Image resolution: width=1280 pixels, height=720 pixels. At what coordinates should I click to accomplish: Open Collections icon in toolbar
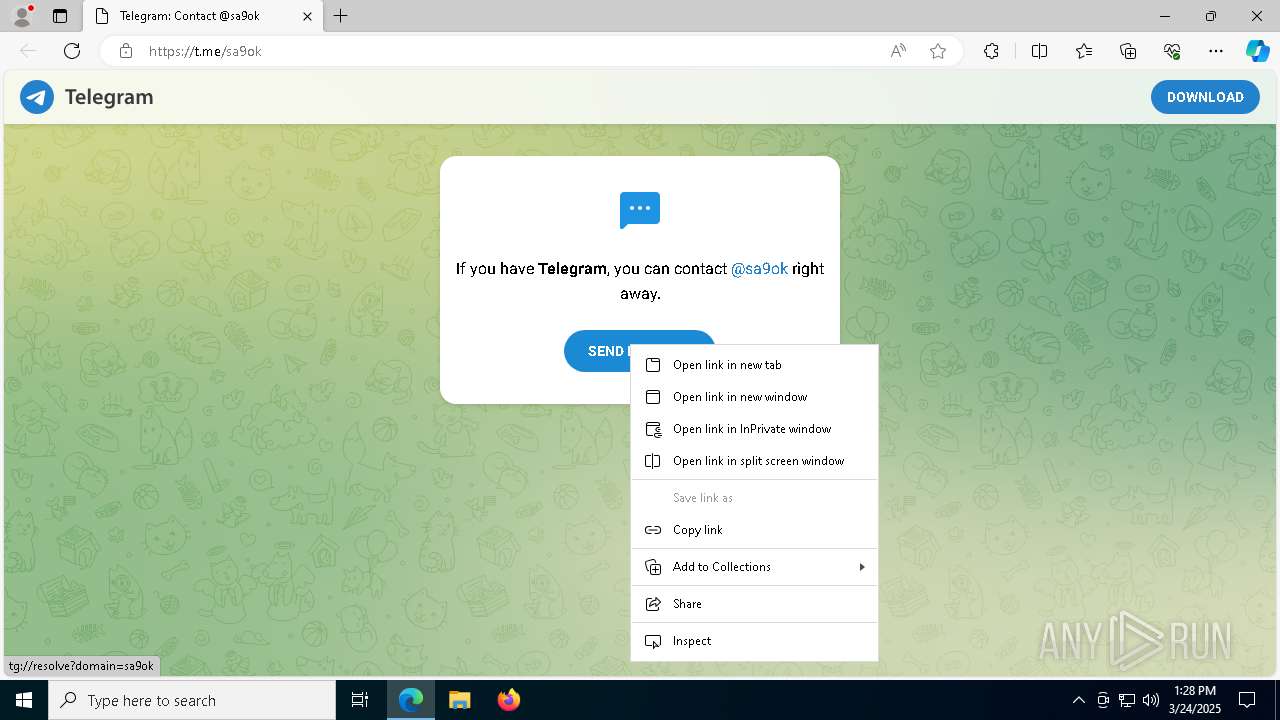pyautogui.click(x=1128, y=51)
